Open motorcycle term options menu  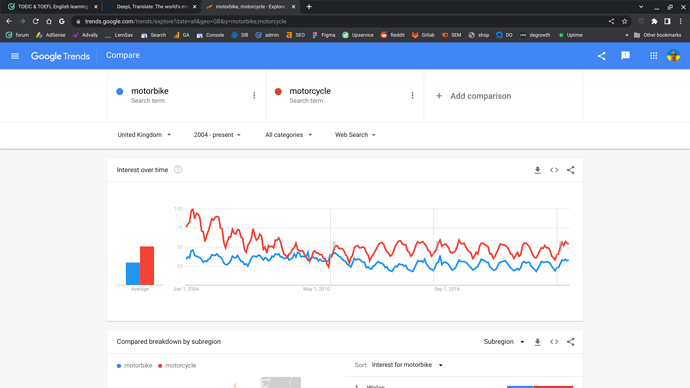click(412, 95)
